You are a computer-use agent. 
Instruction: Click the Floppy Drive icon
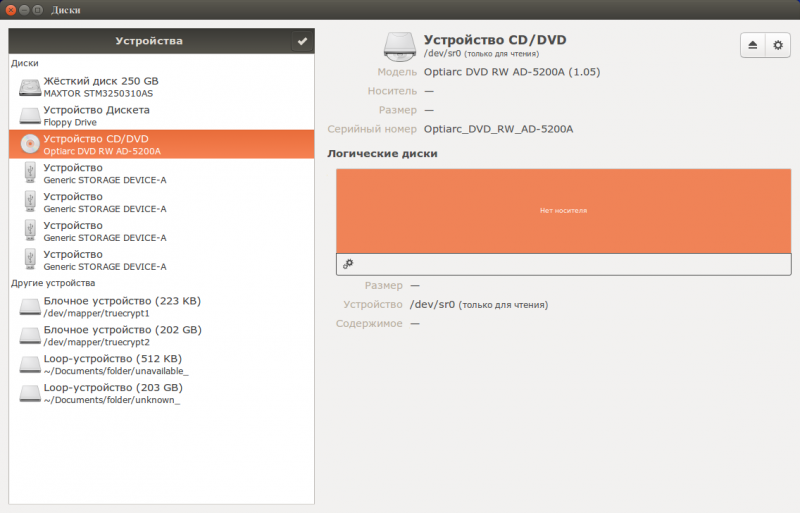coord(30,116)
